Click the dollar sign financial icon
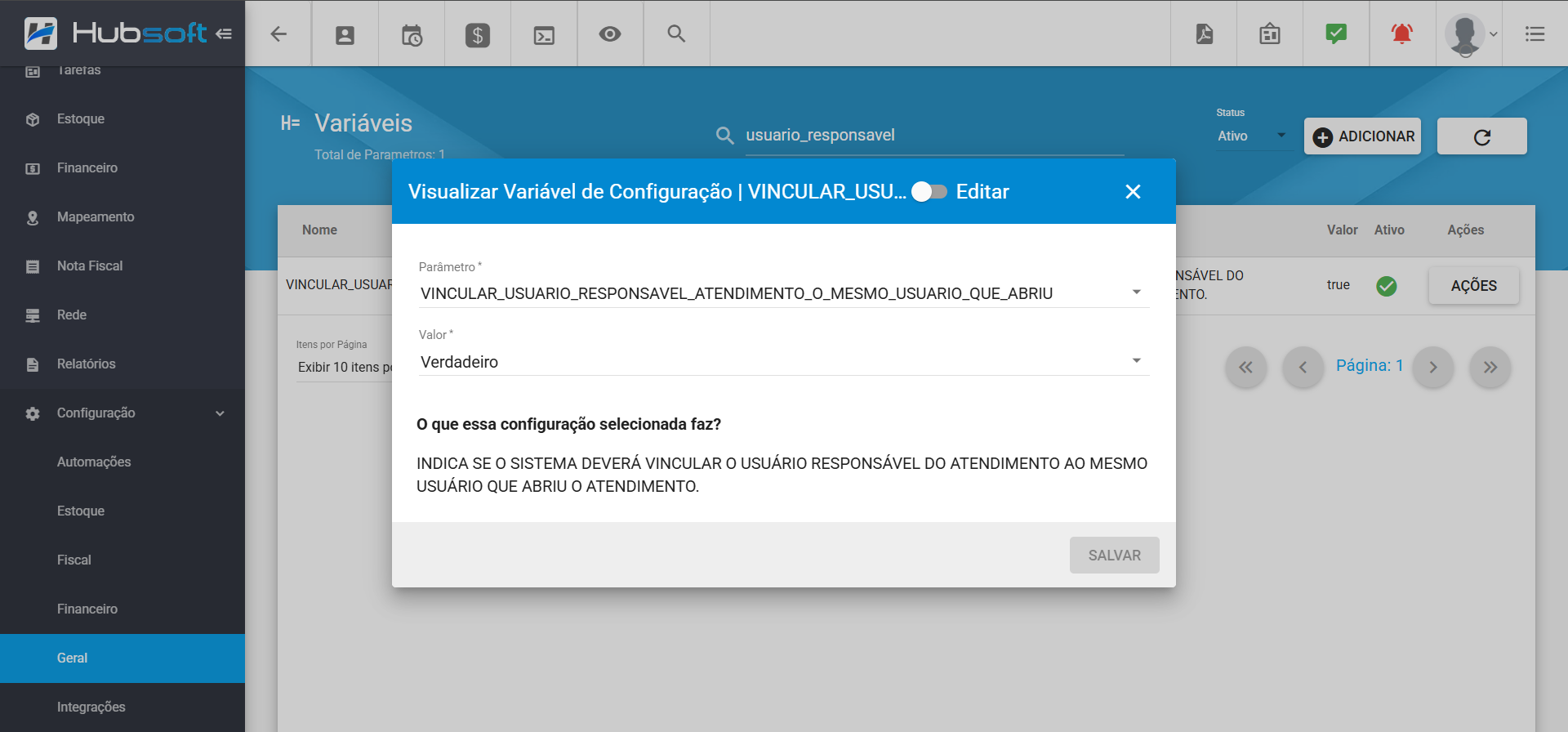Image resolution: width=1568 pixels, height=732 pixels. tap(478, 34)
